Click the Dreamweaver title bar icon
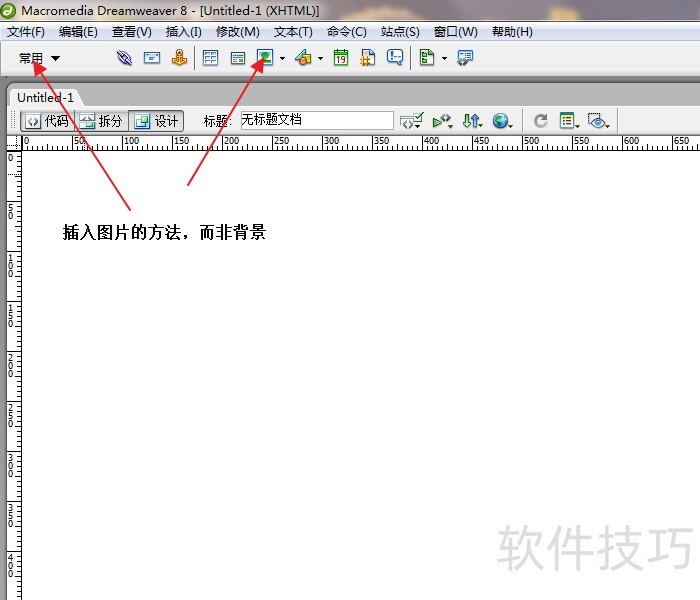 tap(8, 10)
